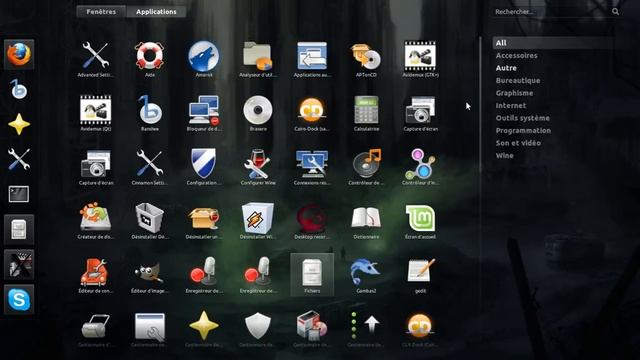
Task: Open the Contrôleur d'in... colored nodes icon
Action: 420,167
